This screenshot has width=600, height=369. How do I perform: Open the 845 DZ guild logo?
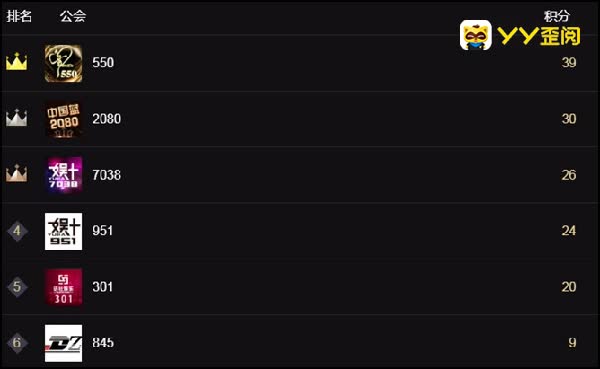[x=64, y=343]
